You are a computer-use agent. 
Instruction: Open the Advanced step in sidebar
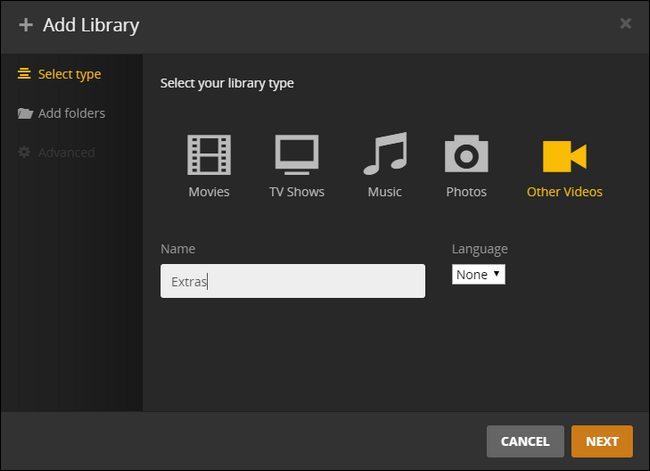pyautogui.click(x=66, y=152)
